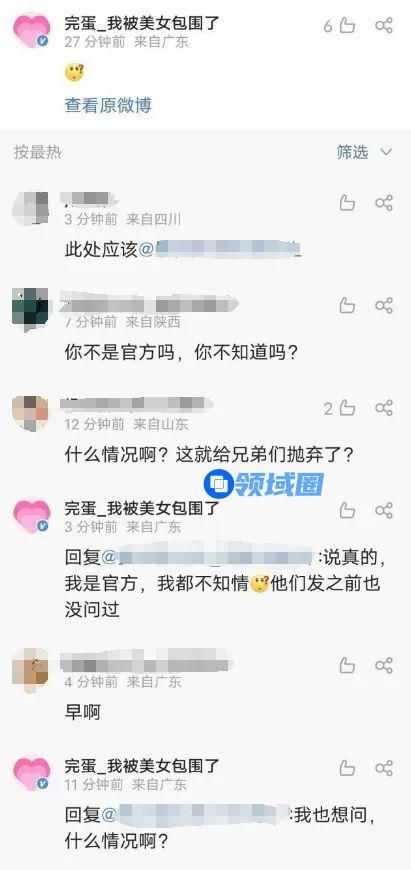Open the username 完蛋_我被美女包围了 at the top

(143, 23)
